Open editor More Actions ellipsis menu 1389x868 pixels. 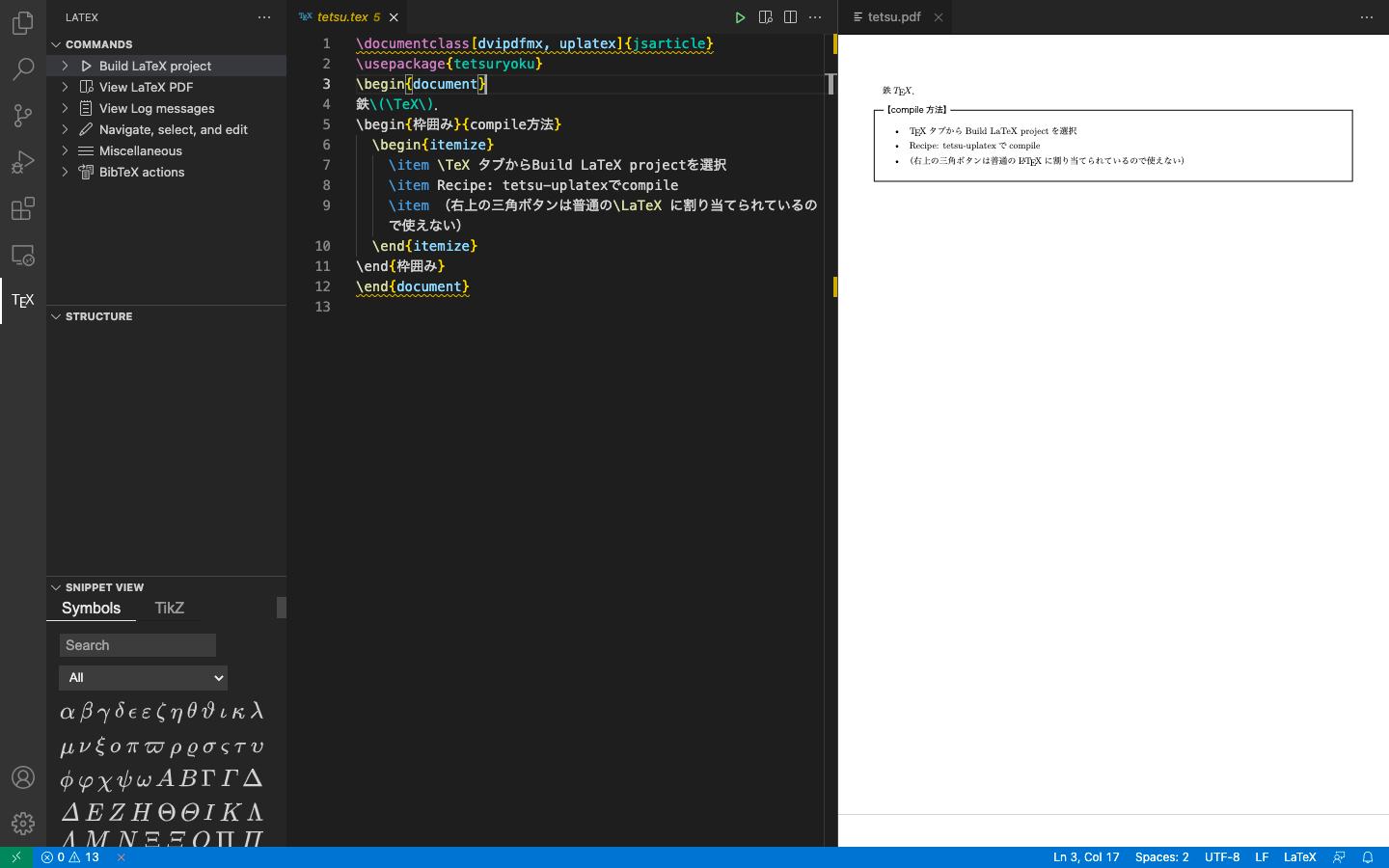pos(815,17)
